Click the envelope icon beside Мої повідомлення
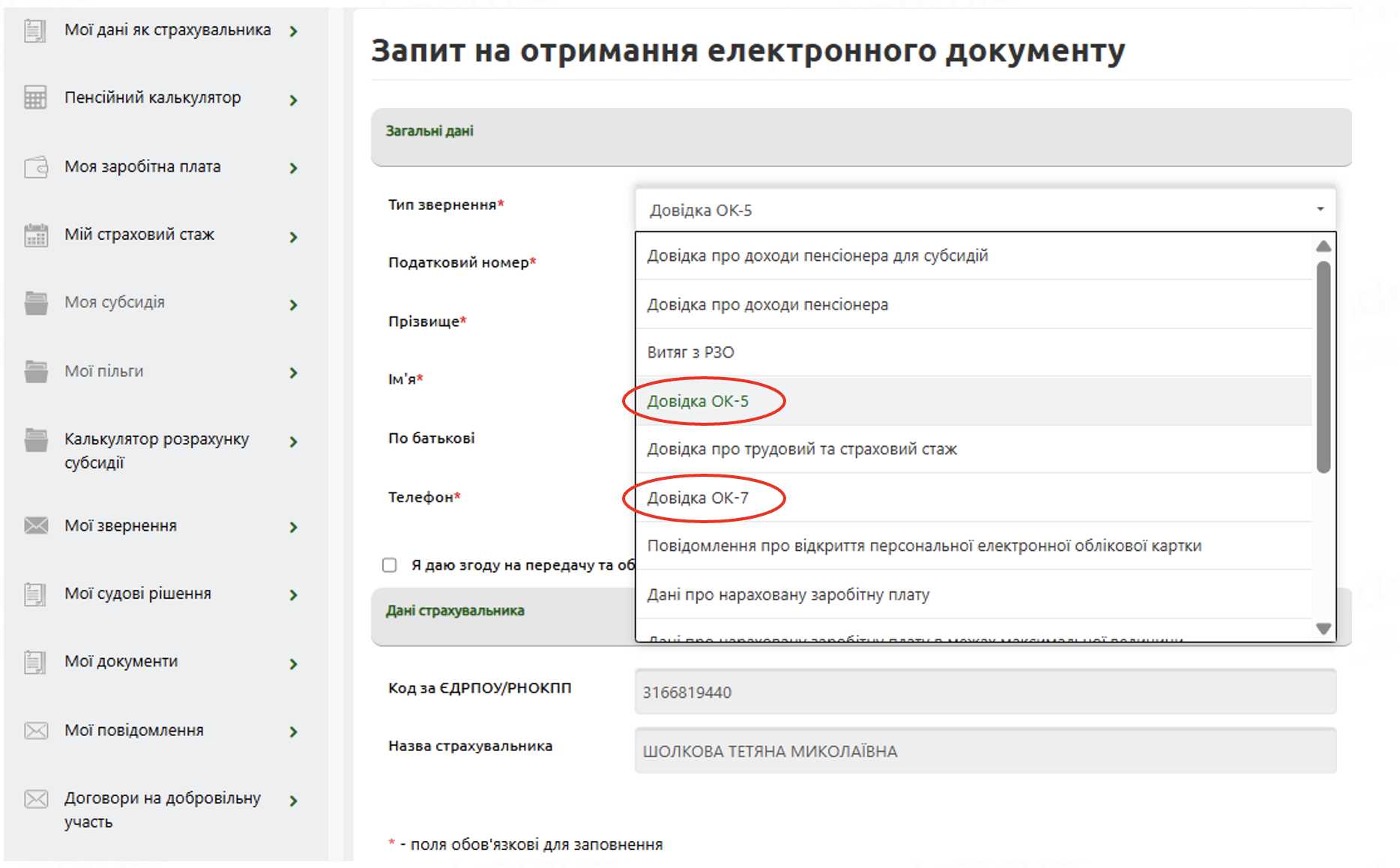This screenshot has width=1400, height=868. pos(35,731)
